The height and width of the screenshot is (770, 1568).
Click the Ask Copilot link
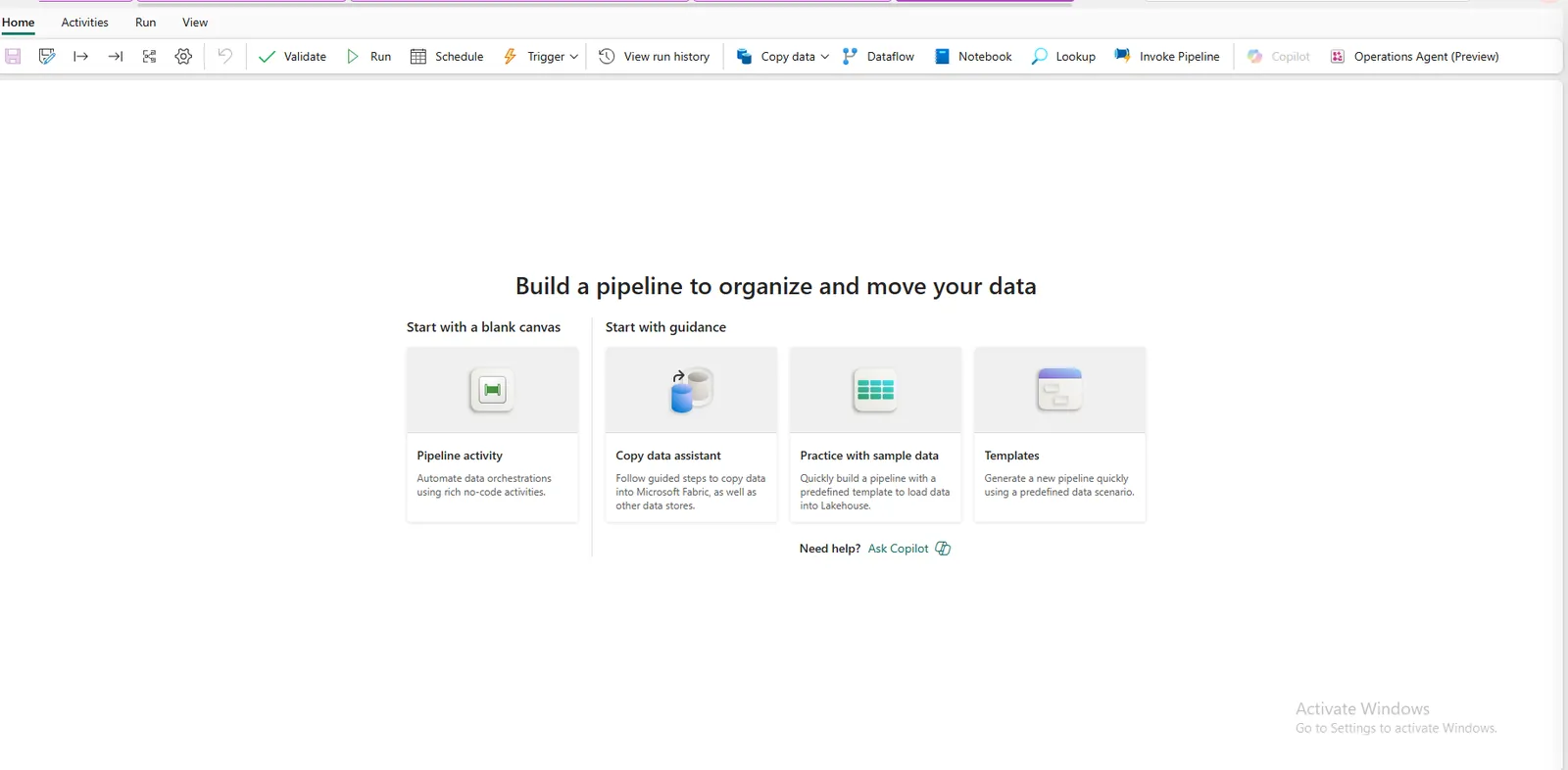pyautogui.click(x=898, y=549)
